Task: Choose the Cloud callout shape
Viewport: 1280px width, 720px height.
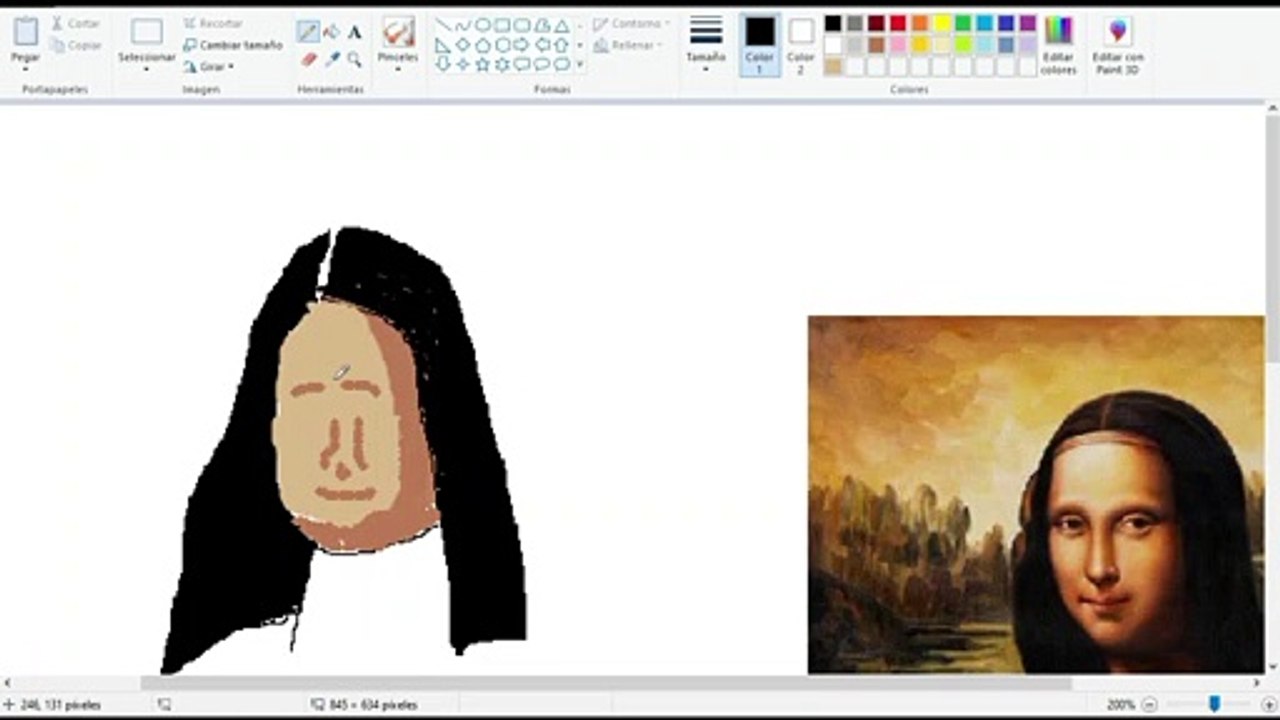Action: point(562,64)
